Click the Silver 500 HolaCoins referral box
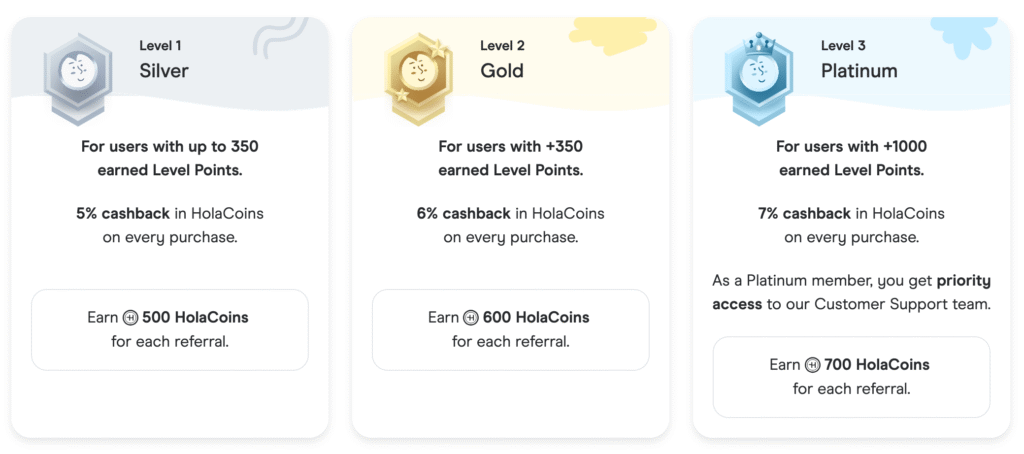 click(x=169, y=330)
